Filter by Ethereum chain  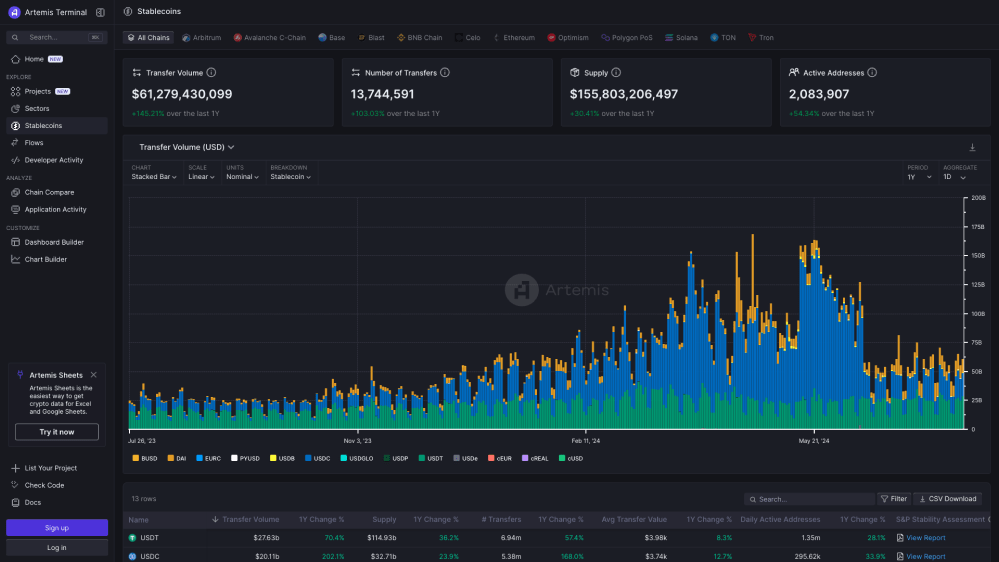(514, 38)
